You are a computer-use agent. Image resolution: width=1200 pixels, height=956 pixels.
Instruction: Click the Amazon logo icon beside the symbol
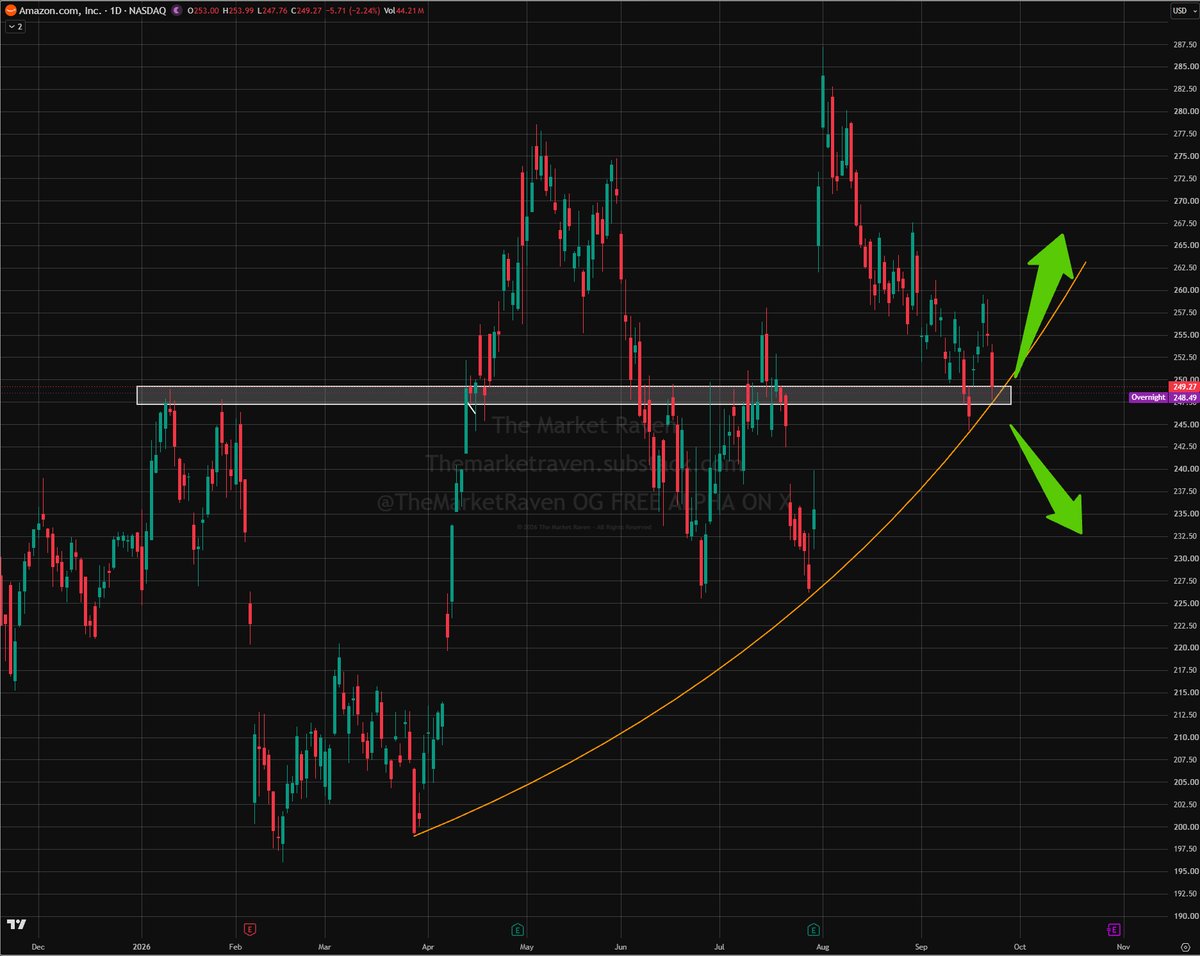click(11, 9)
